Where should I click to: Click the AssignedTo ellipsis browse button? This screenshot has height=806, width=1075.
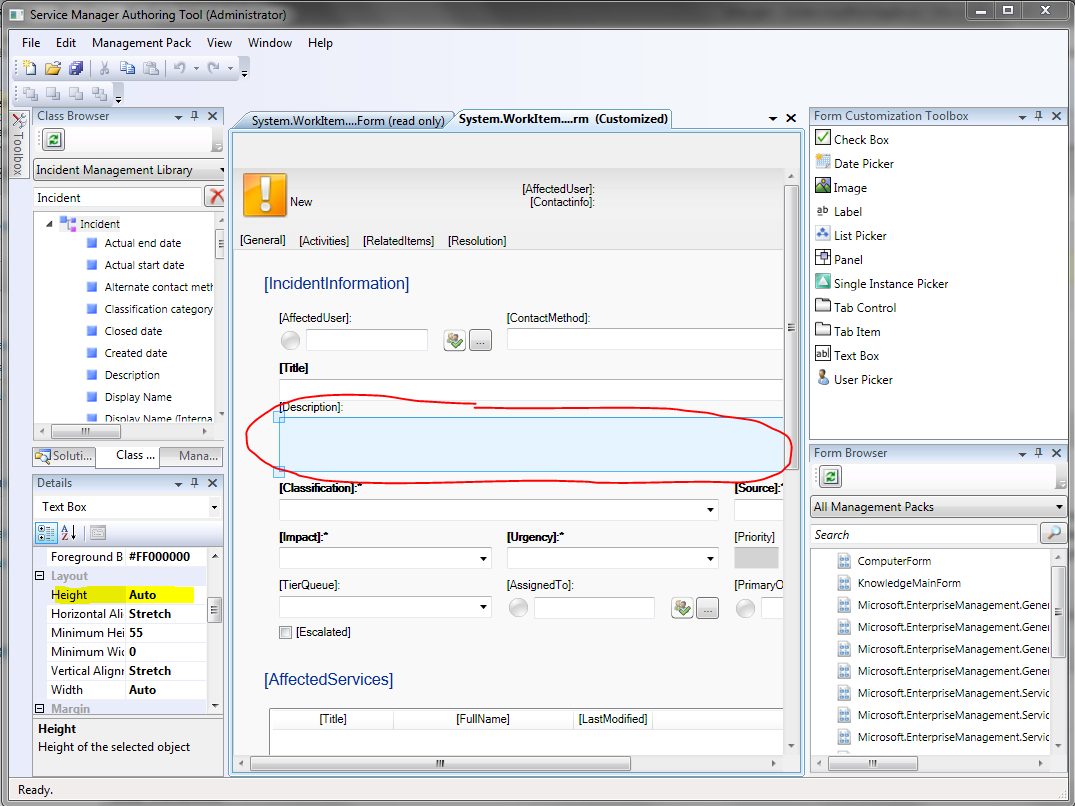click(x=707, y=607)
